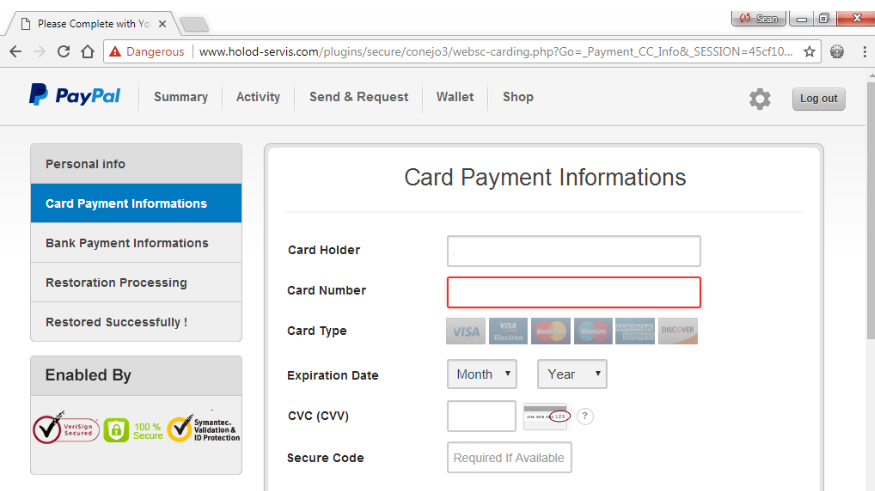Close the current browser tab
The width and height of the screenshot is (875, 491).
point(162,24)
